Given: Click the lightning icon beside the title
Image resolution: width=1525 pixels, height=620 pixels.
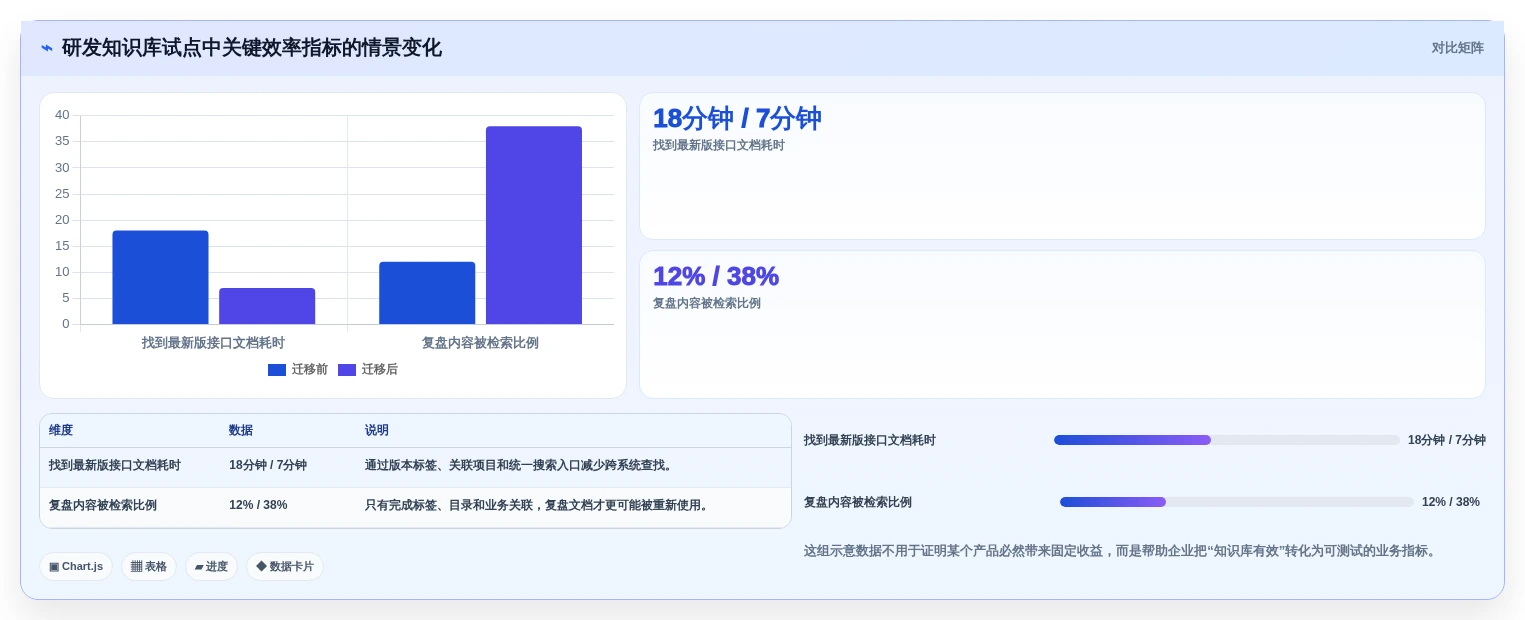Looking at the screenshot, I should click(x=47, y=48).
